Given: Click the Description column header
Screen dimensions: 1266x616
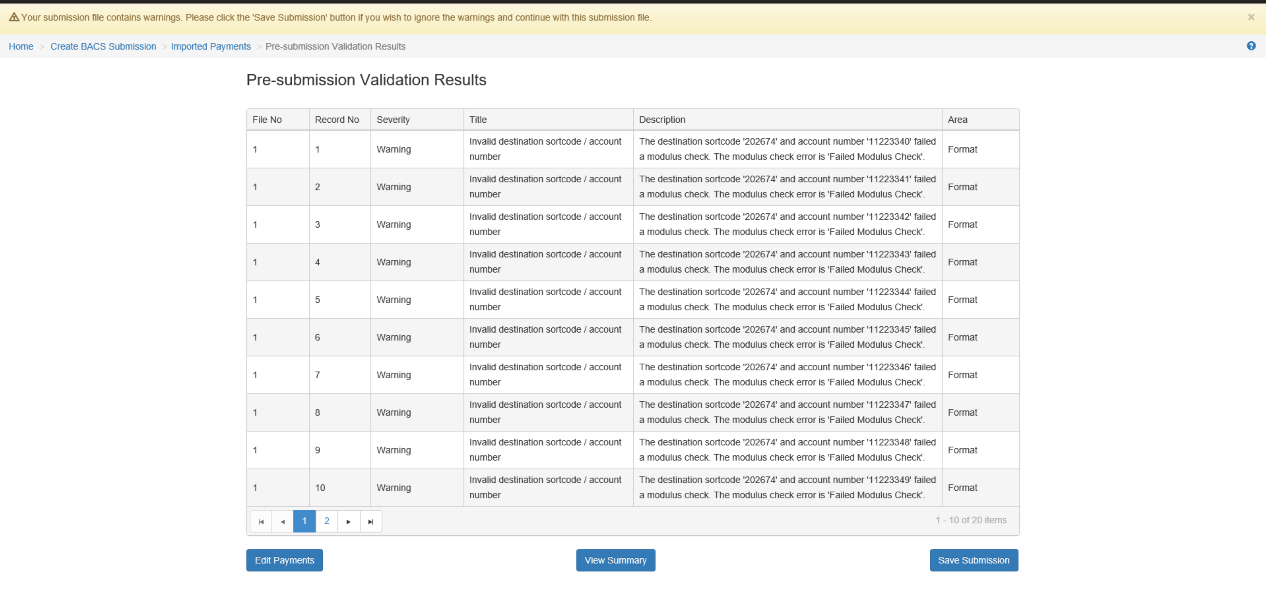Looking at the screenshot, I should coord(662,120).
